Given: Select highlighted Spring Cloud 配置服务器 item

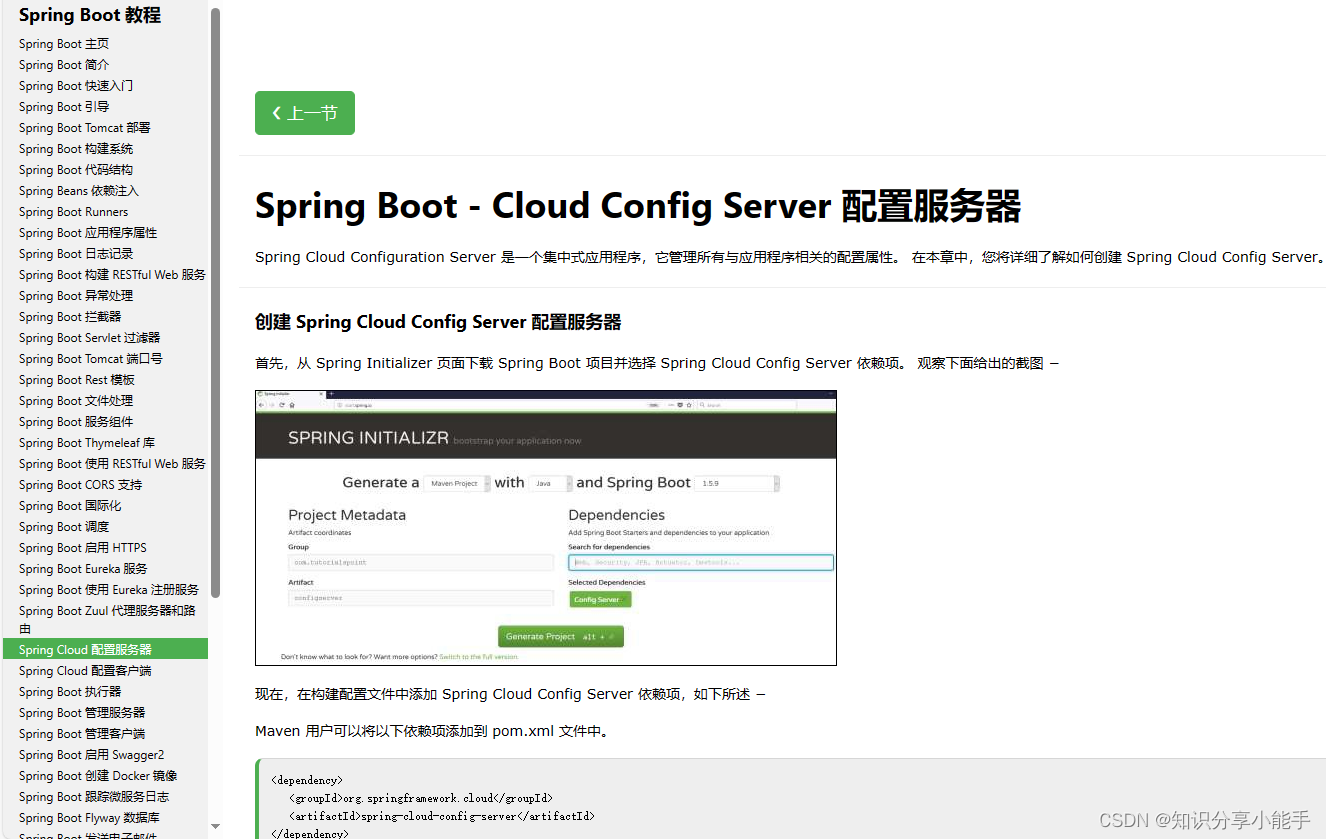Looking at the screenshot, I should click(105, 650).
